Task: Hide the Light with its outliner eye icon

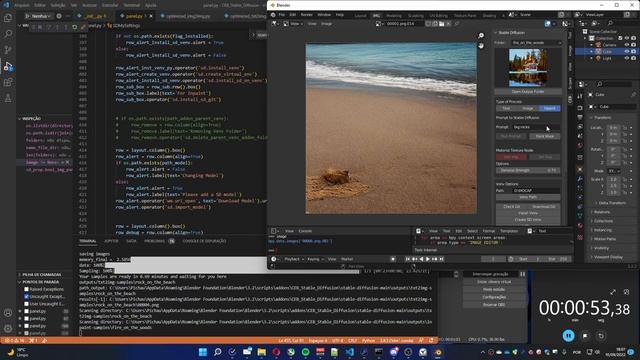Action: (x=627, y=58)
